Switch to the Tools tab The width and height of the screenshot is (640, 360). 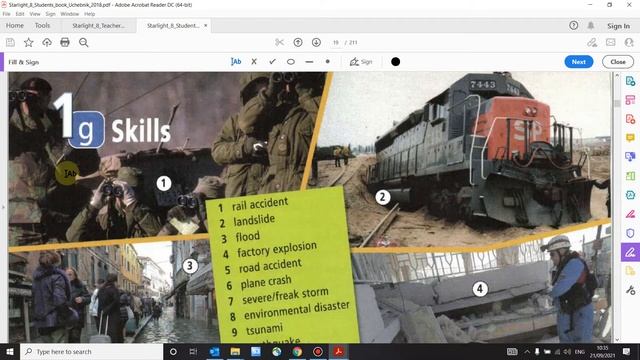point(42,25)
